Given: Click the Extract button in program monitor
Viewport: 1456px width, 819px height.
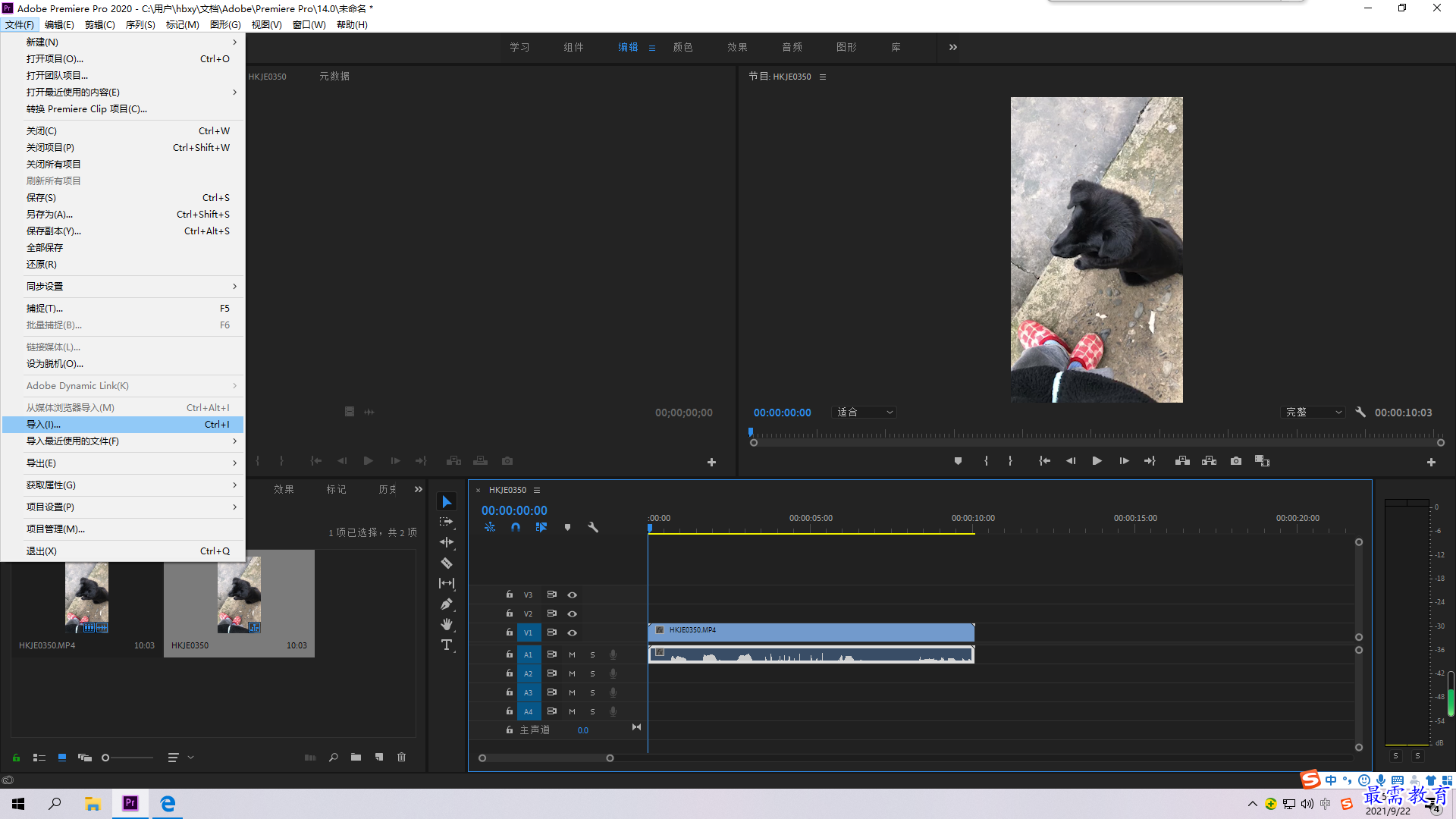Looking at the screenshot, I should [x=1209, y=461].
